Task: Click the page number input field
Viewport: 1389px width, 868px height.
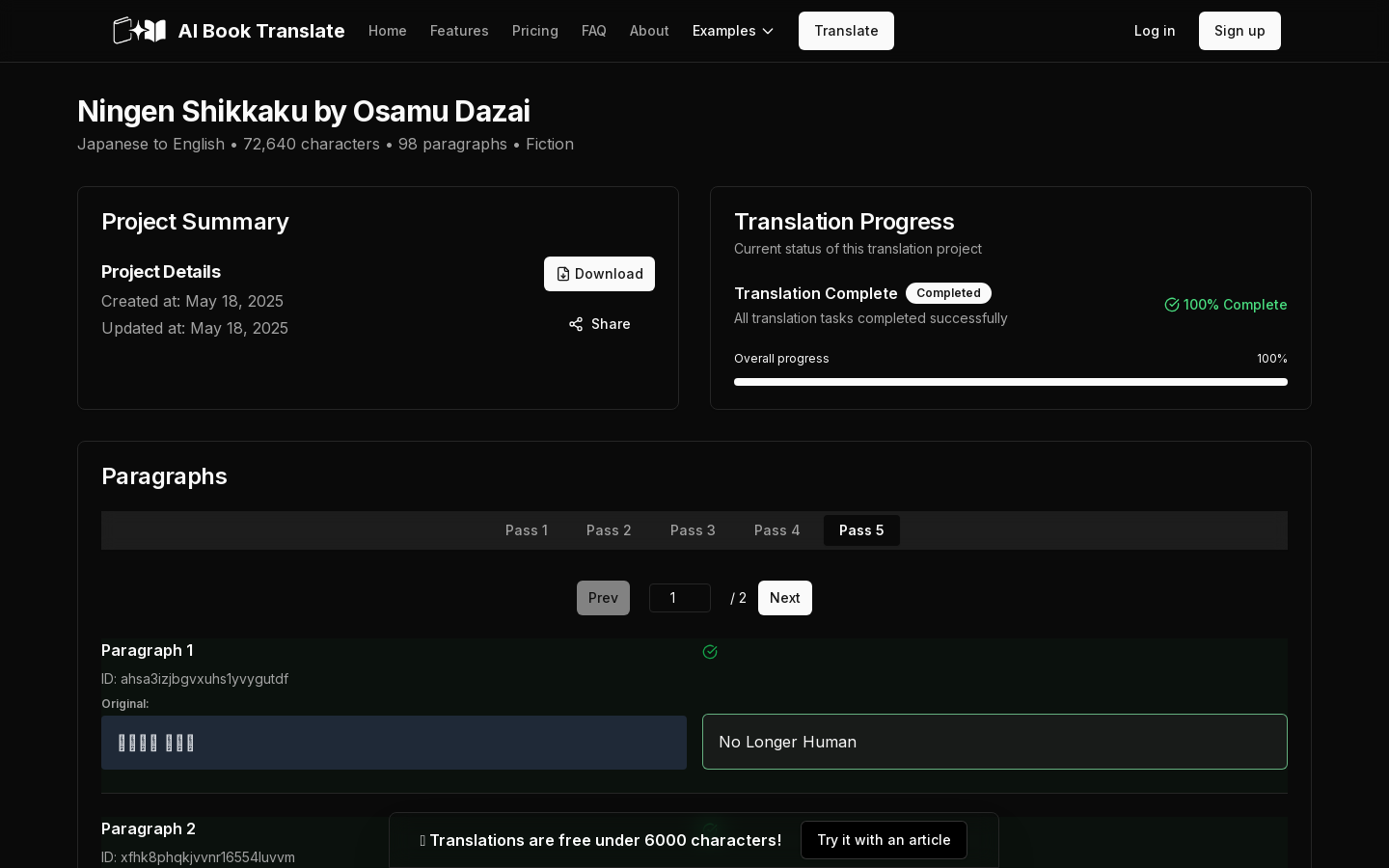Action: point(680,598)
